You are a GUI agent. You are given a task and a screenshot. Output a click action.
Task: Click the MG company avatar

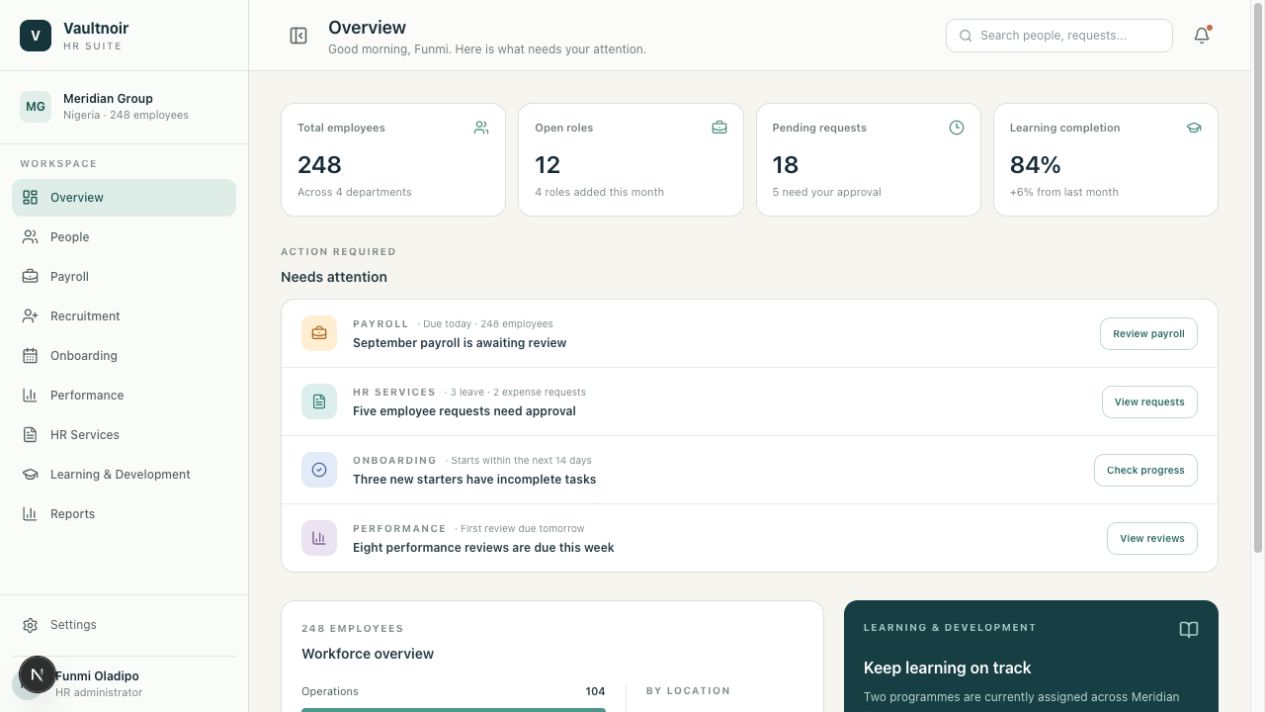35,106
